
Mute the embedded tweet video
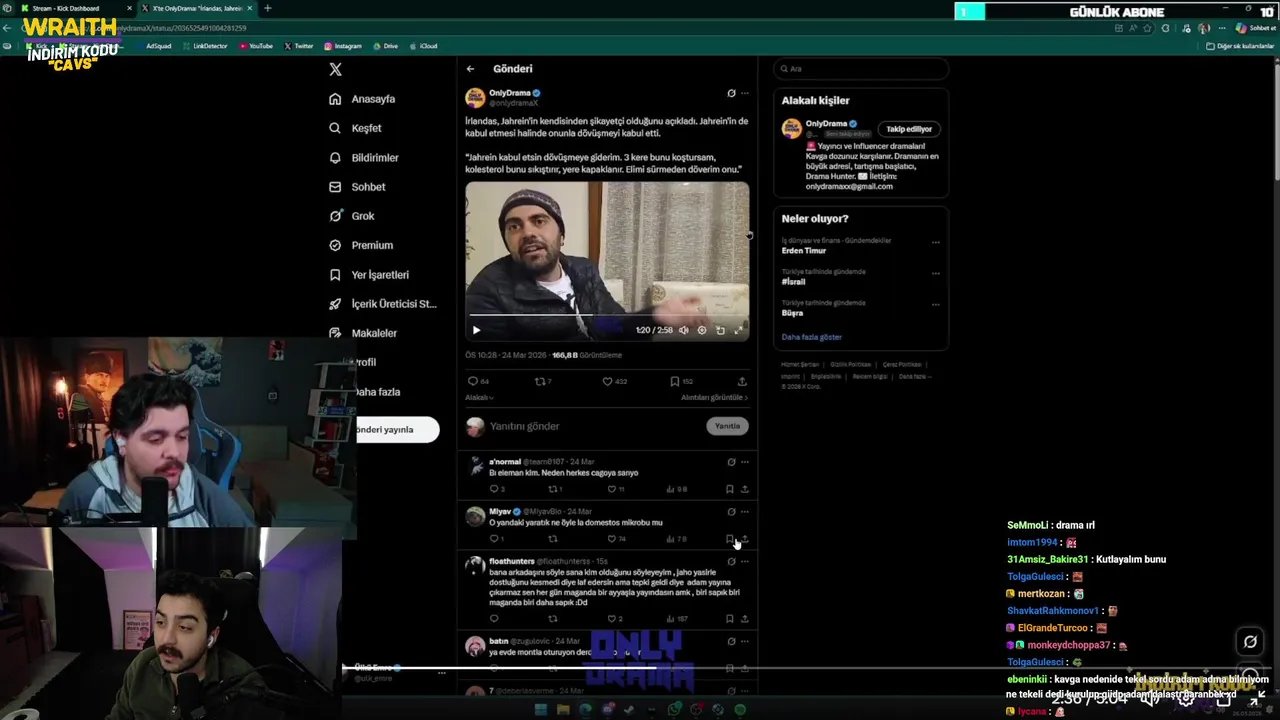click(x=684, y=330)
